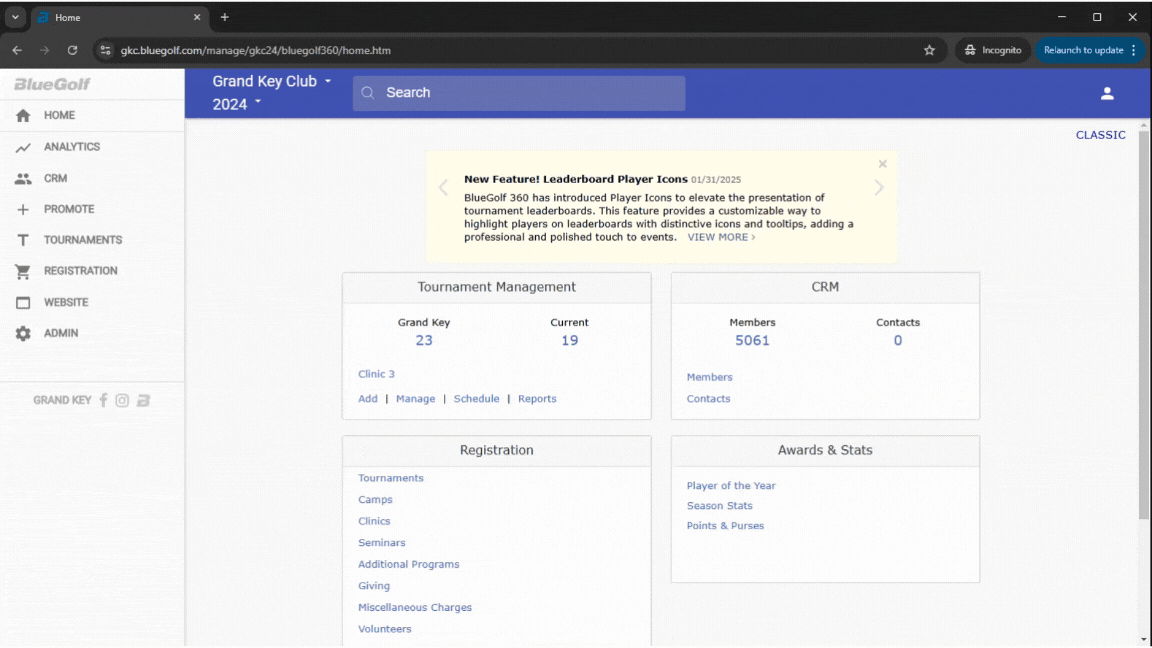
Task: Open Camps under Registration
Action: (375, 500)
